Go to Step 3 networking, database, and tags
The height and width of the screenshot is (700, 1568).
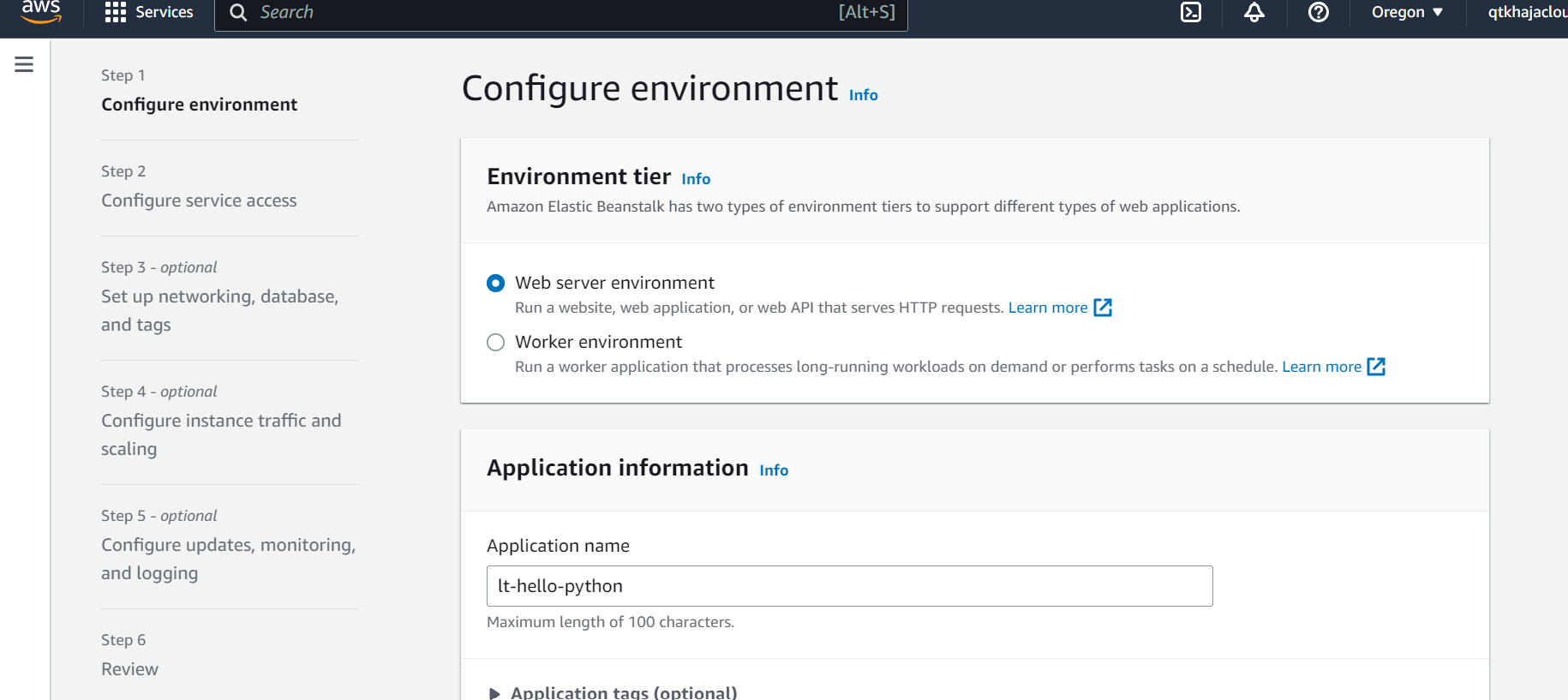click(220, 310)
